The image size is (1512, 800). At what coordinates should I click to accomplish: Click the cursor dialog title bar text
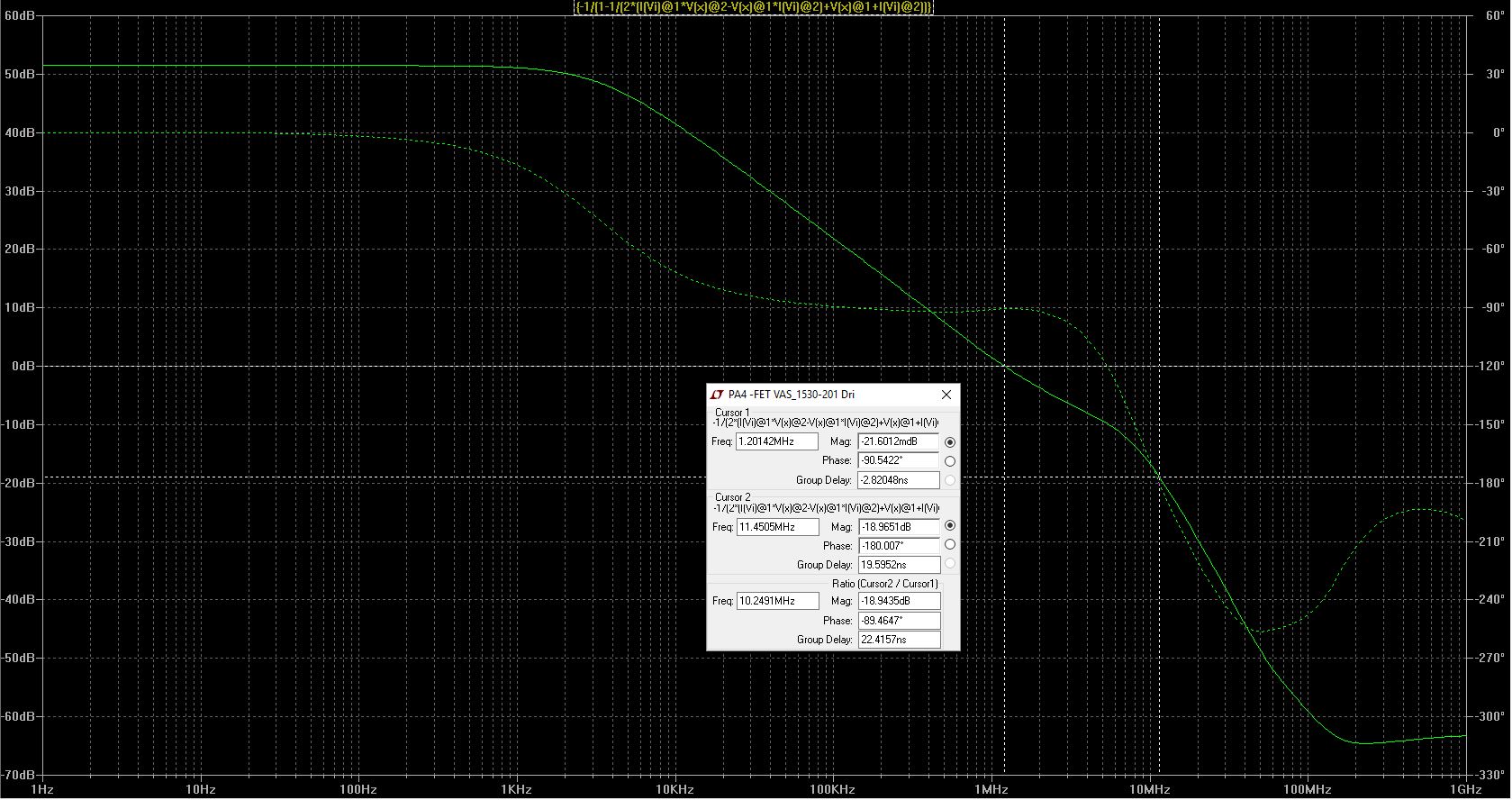point(792,395)
